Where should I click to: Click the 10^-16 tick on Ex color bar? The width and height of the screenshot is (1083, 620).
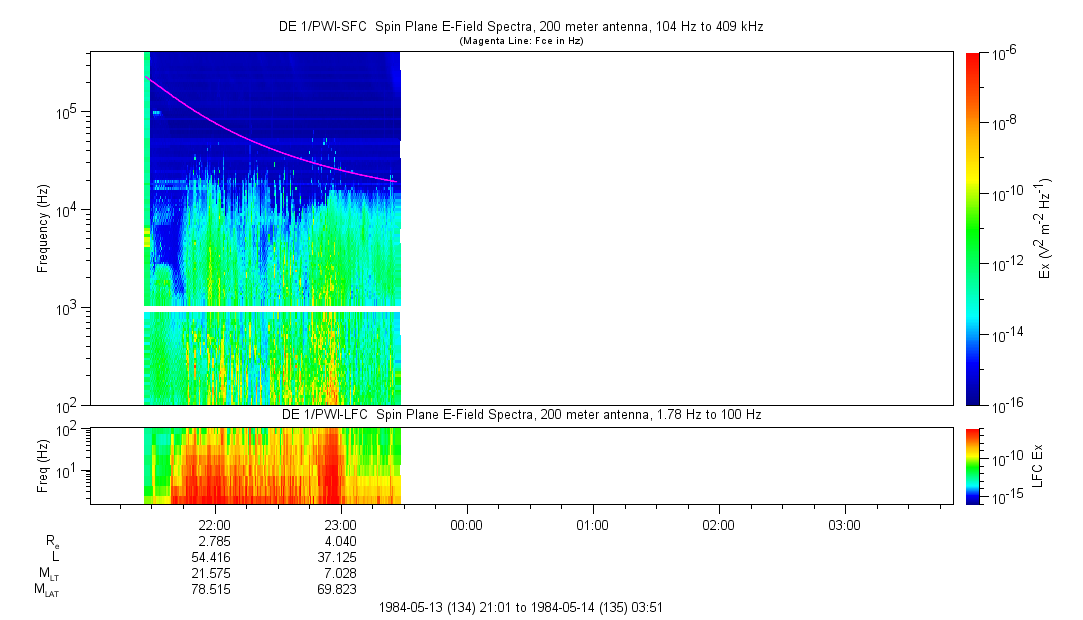pos(1003,406)
